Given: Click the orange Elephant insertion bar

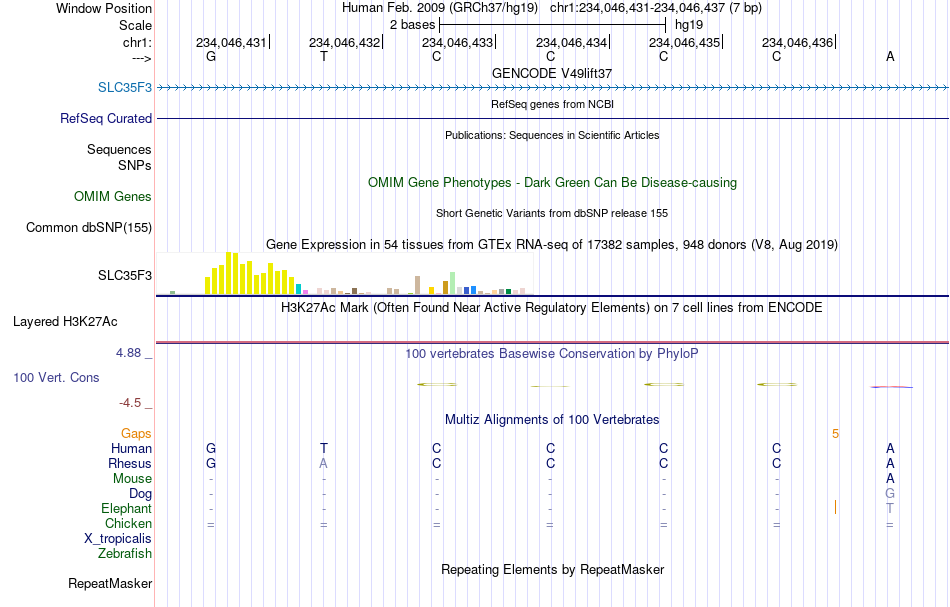Looking at the screenshot, I should pyautogui.click(x=835, y=507).
